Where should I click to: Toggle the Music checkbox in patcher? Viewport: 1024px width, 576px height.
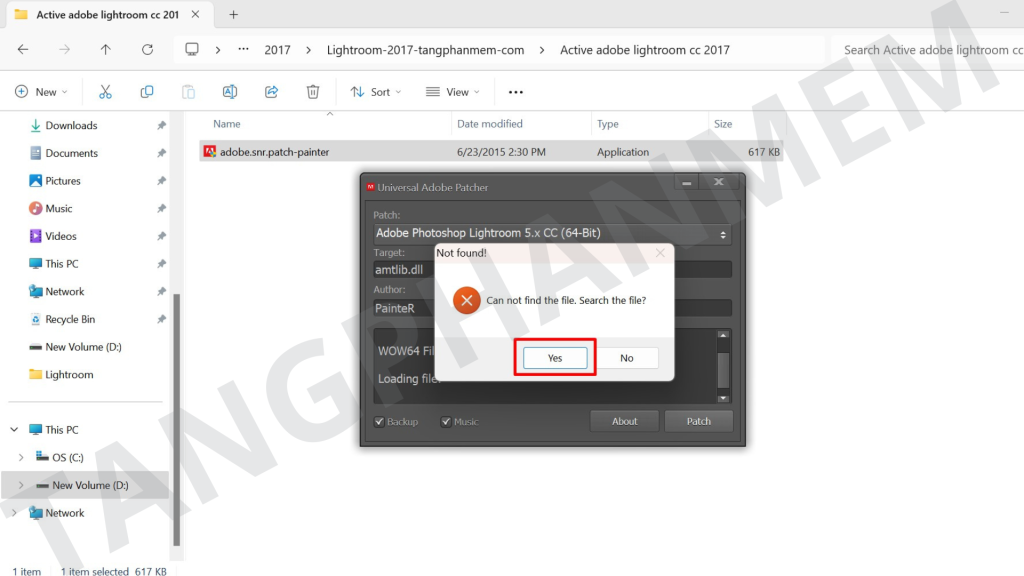[x=446, y=422]
